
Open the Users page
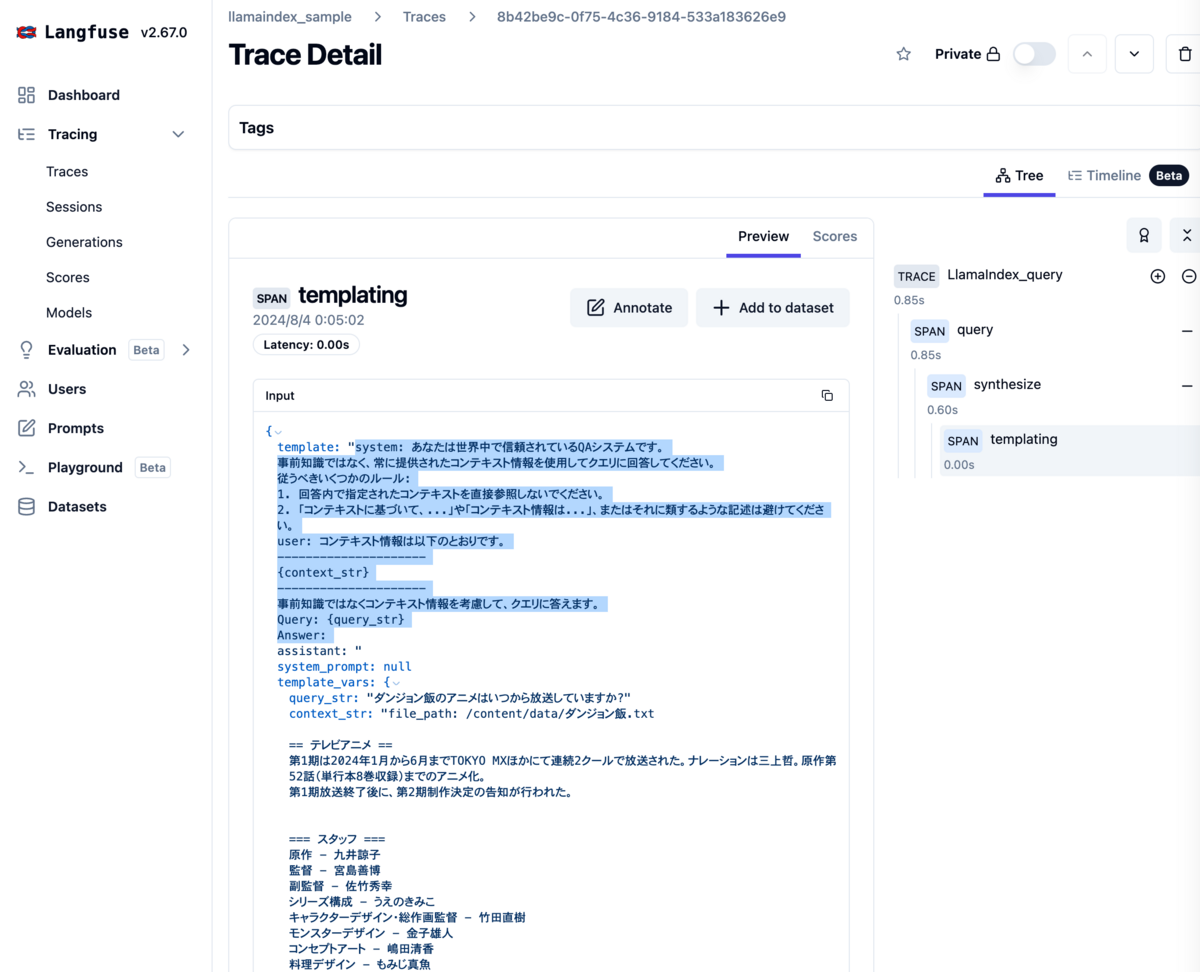point(67,389)
